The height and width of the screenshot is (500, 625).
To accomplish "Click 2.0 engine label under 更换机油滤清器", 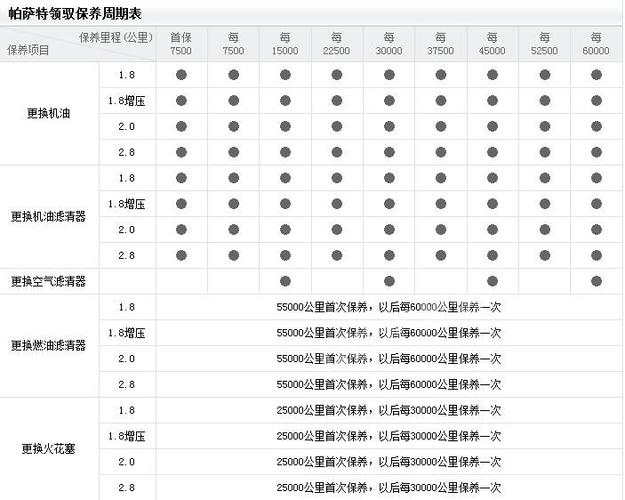I will click(127, 230).
